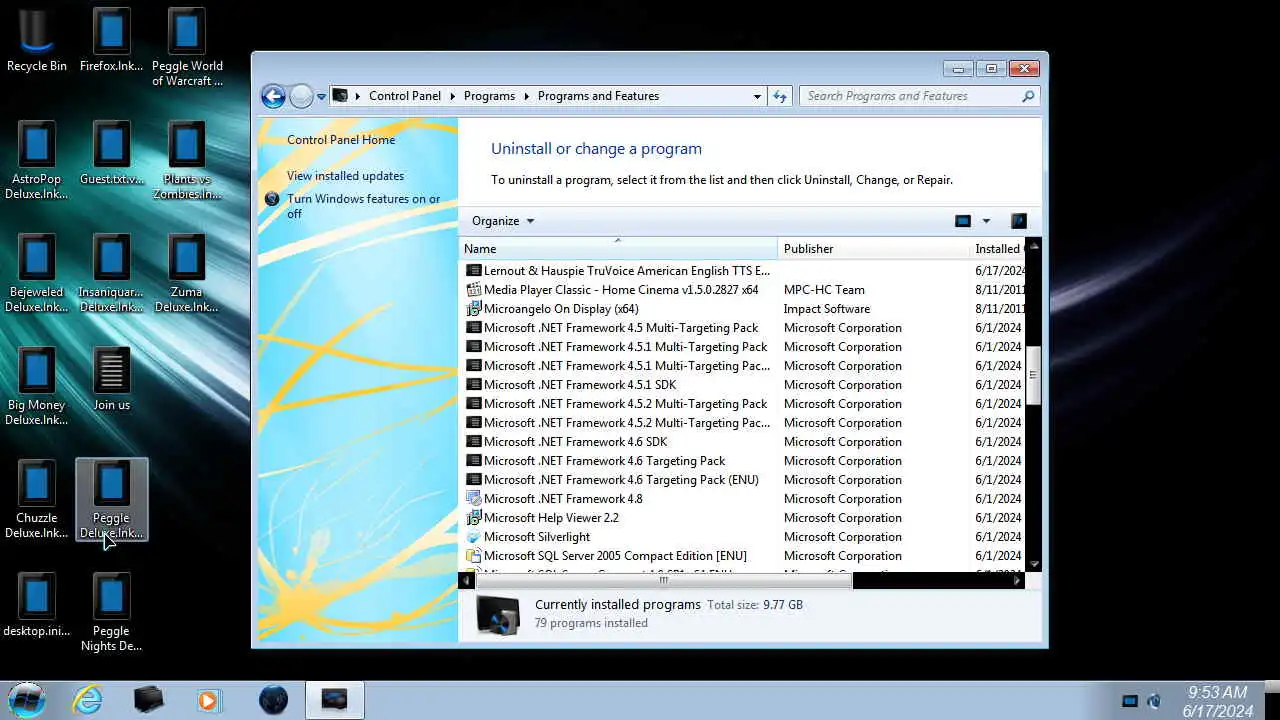Select Microsoft .NET Framework 4.6 SDK row
1280x720 pixels.
pyautogui.click(x=743, y=442)
